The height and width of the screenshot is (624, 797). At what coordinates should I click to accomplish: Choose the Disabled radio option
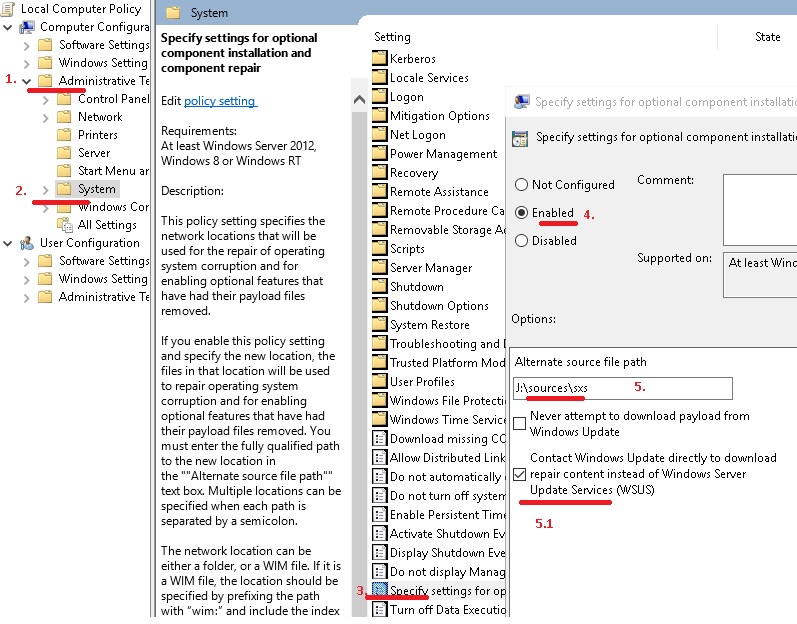(x=522, y=240)
